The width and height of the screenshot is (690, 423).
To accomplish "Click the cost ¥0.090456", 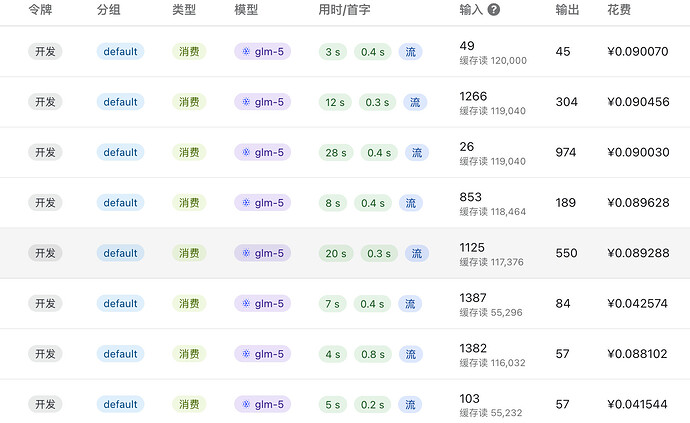I will [x=639, y=102].
